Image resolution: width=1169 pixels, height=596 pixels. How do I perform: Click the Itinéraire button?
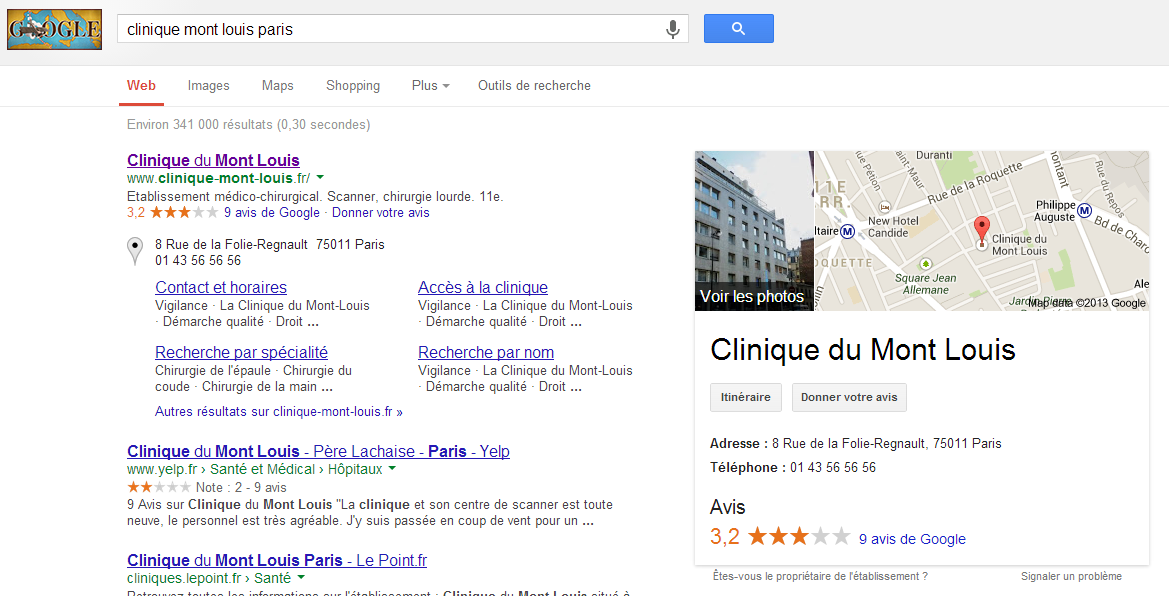pos(746,397)
